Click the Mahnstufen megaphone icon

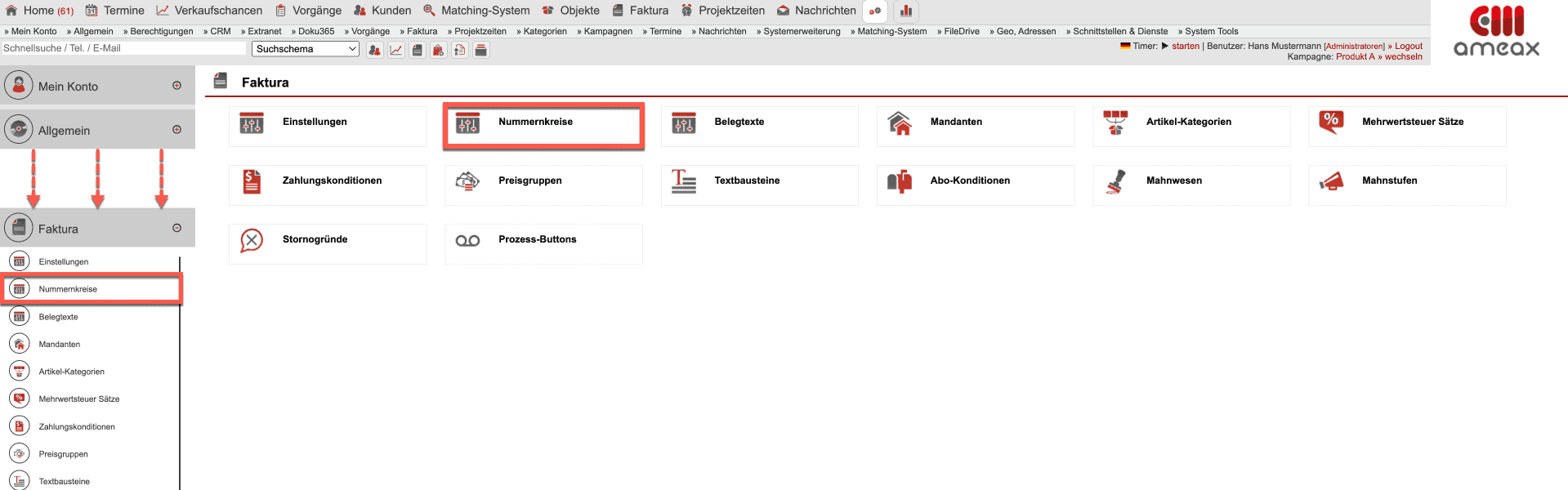pos(1330,181)
